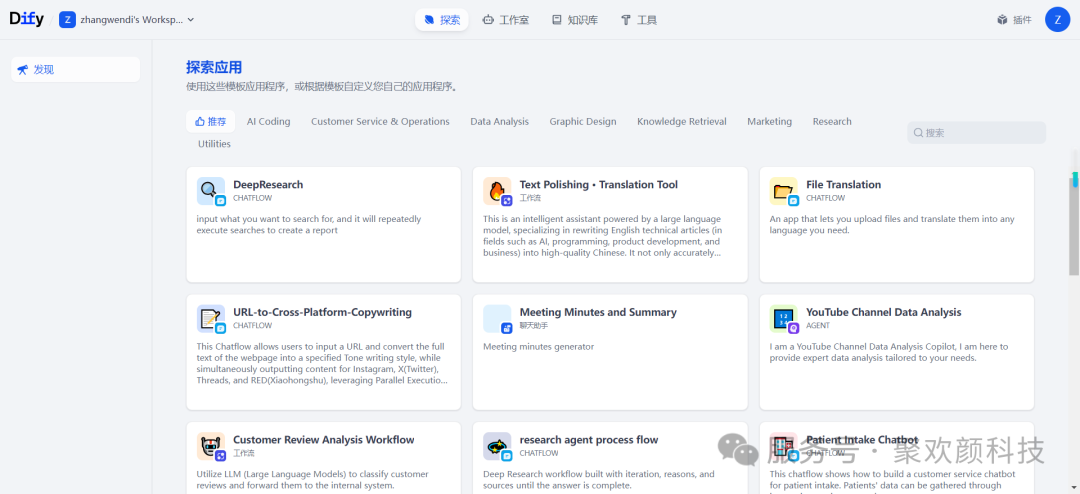Click the blue Z workspace avatar
This screenshot has width=1080, height=494.
coord(67,20)
